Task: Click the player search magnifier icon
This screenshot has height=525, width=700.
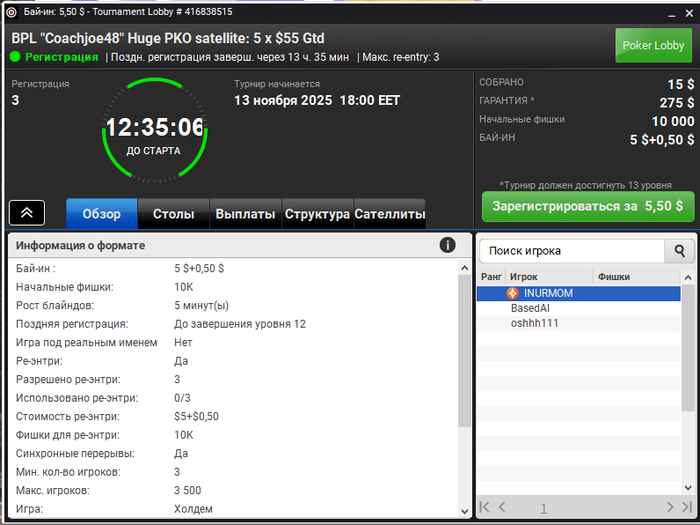Action: pyautogui.click(x=679, y=251)
